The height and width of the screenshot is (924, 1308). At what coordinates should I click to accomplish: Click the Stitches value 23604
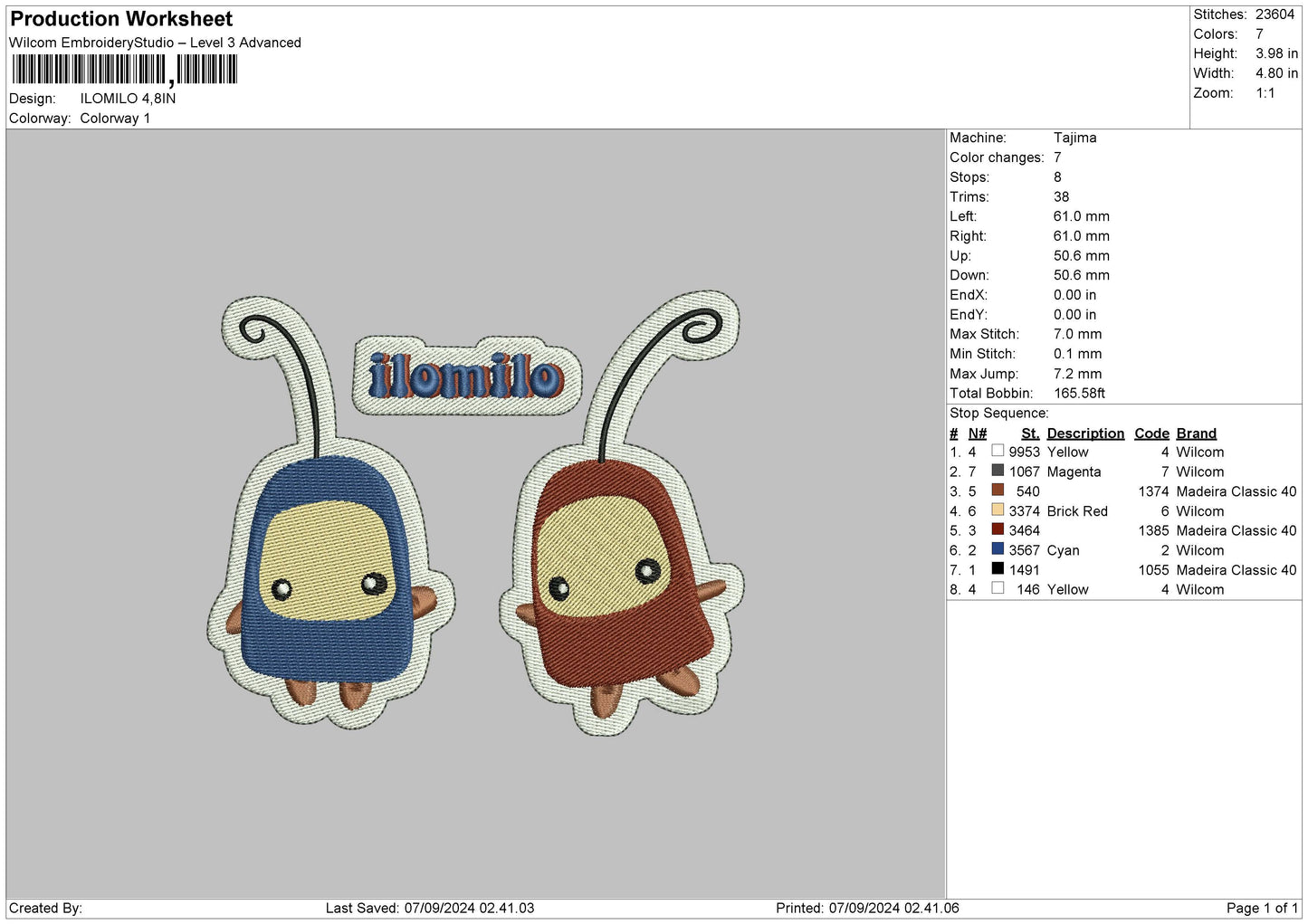click(1275, 14)
